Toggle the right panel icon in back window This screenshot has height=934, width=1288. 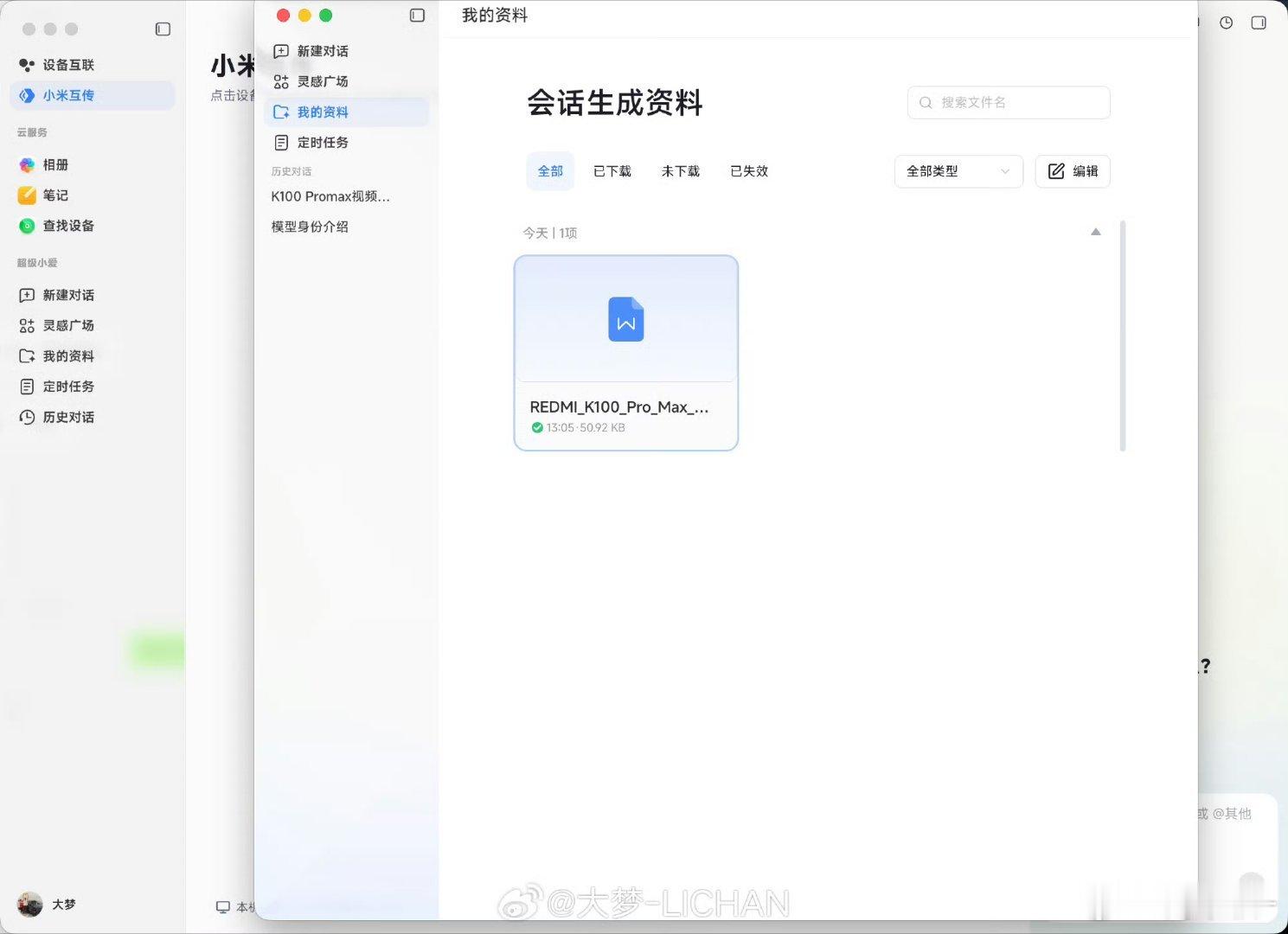click(1259, 23)
